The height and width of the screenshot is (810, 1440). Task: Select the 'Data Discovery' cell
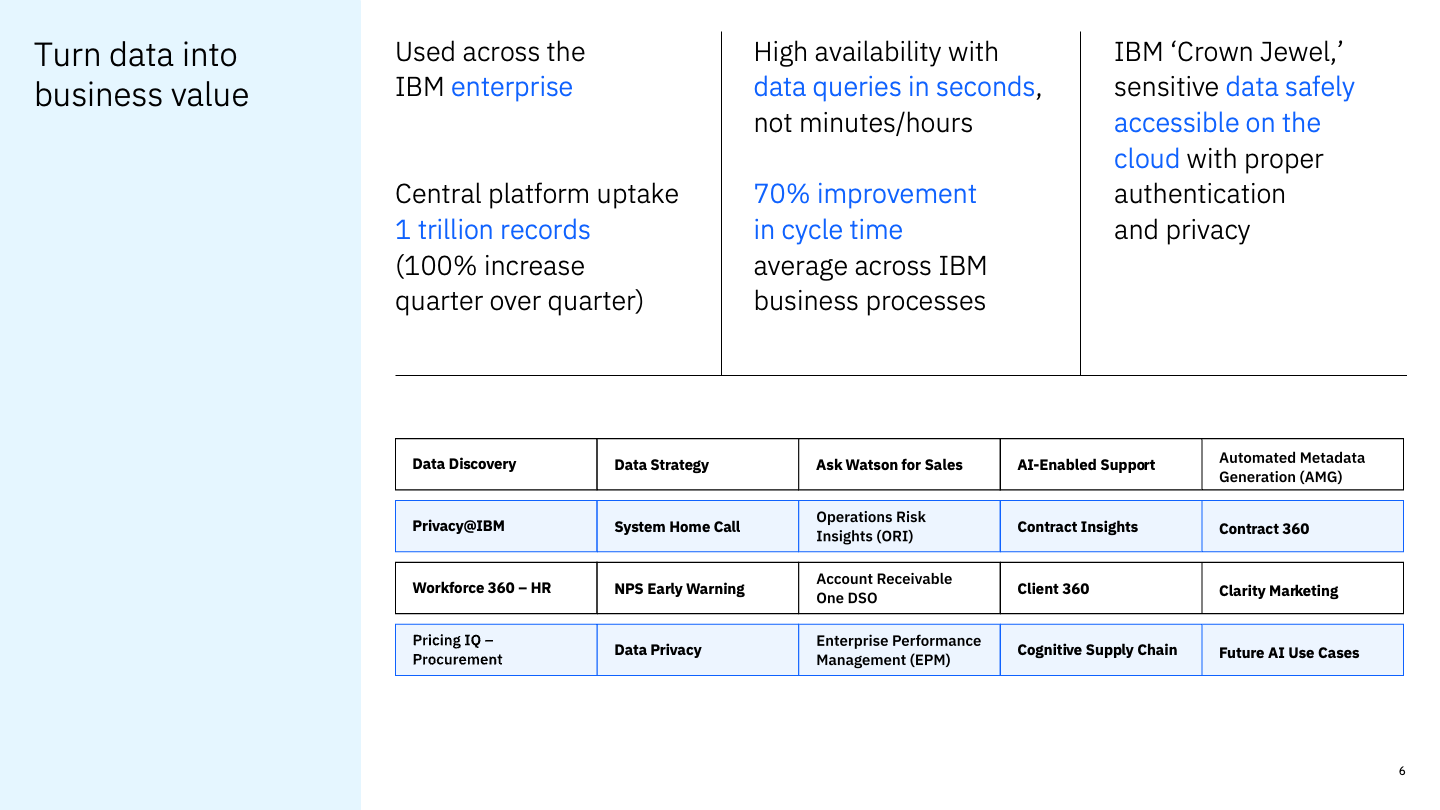click(x=496, y=464)
